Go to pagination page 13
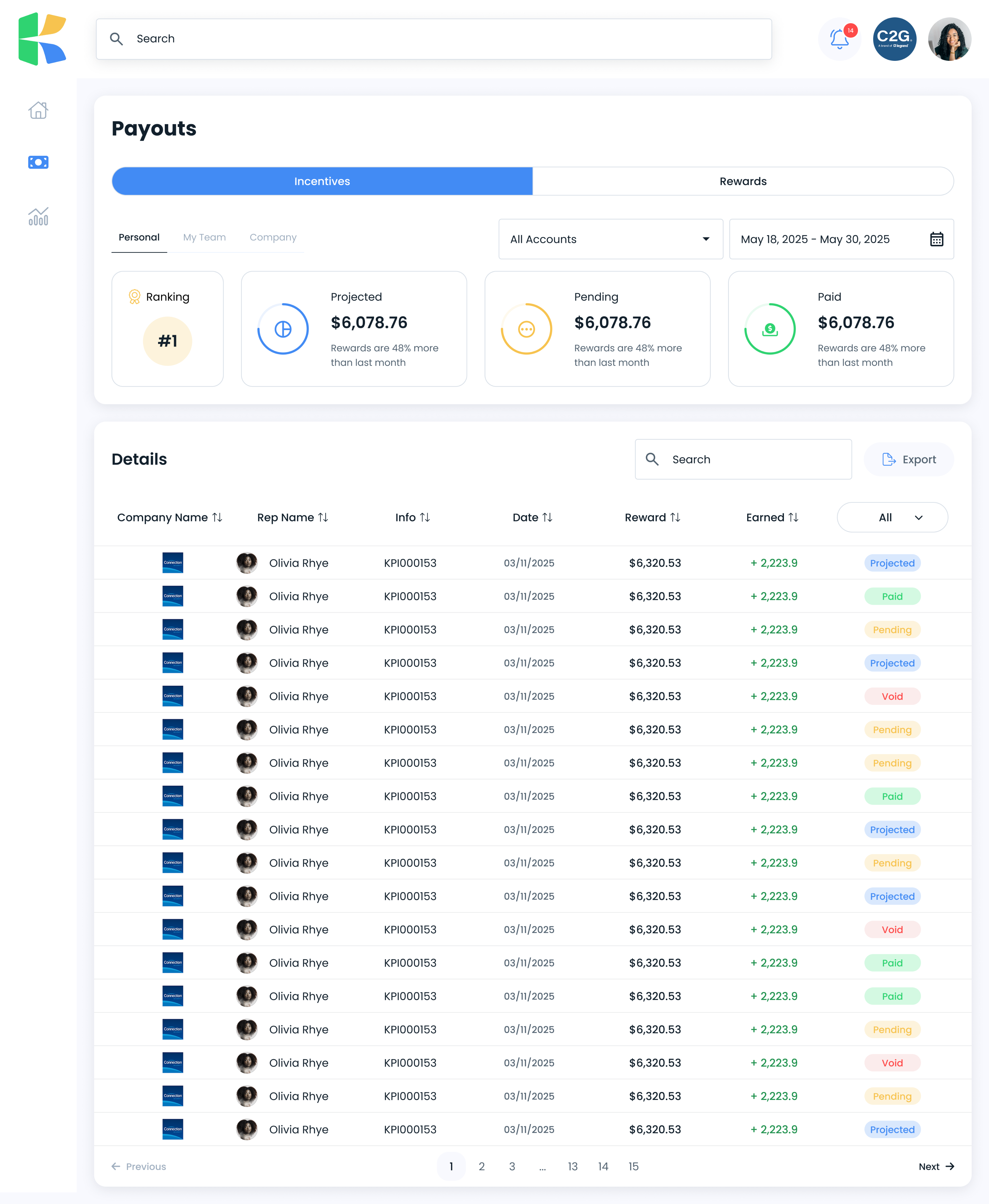 click(x=573, y=1166)
